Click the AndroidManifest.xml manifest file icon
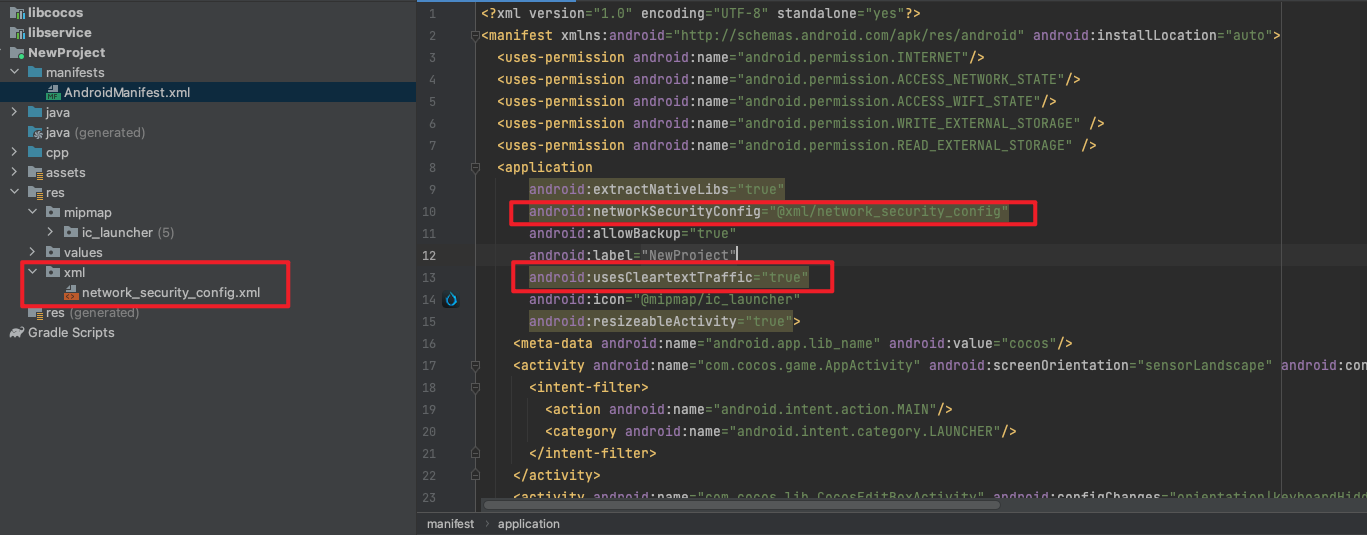This screenshot has height=535, width=1367. coord(53,93)
